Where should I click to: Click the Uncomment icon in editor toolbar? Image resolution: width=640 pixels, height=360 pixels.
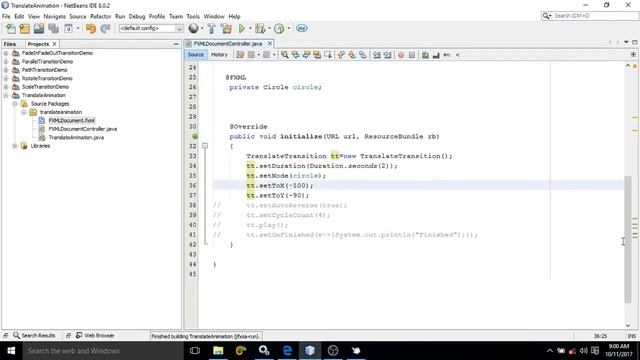(436, 55)
